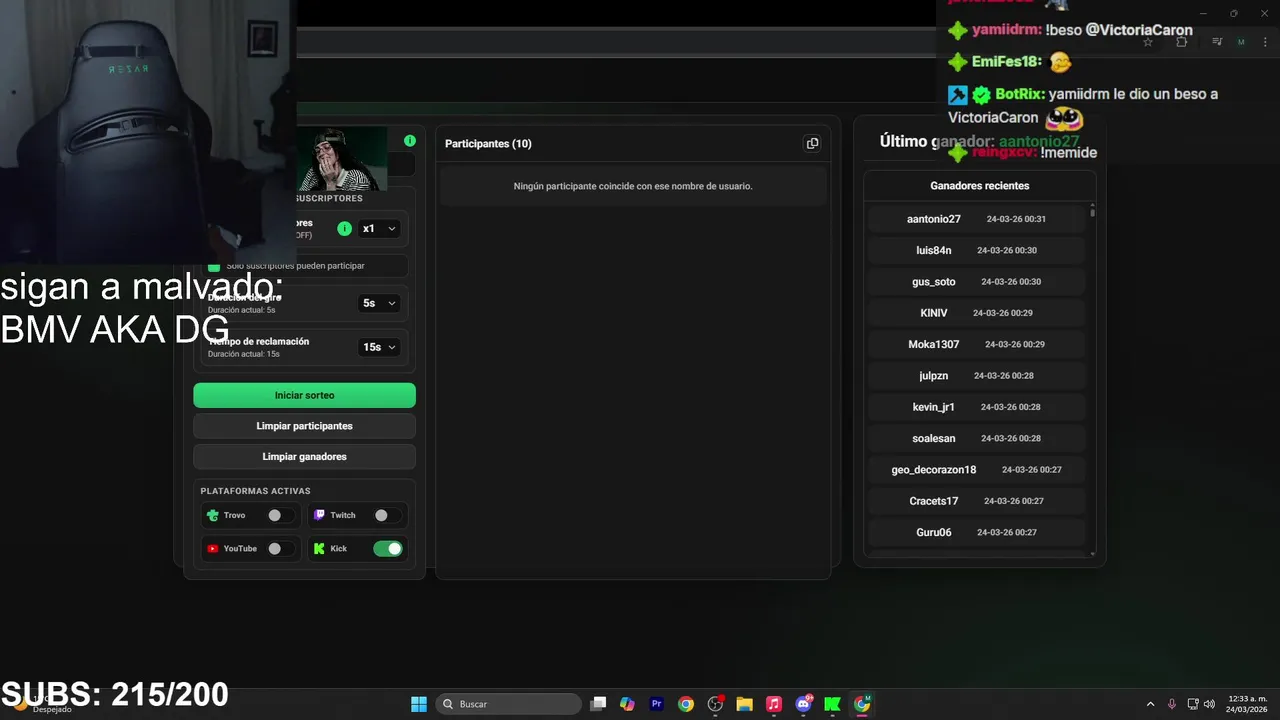Select winner row gus_soto

pyautogui.click(x=976, y=282)
